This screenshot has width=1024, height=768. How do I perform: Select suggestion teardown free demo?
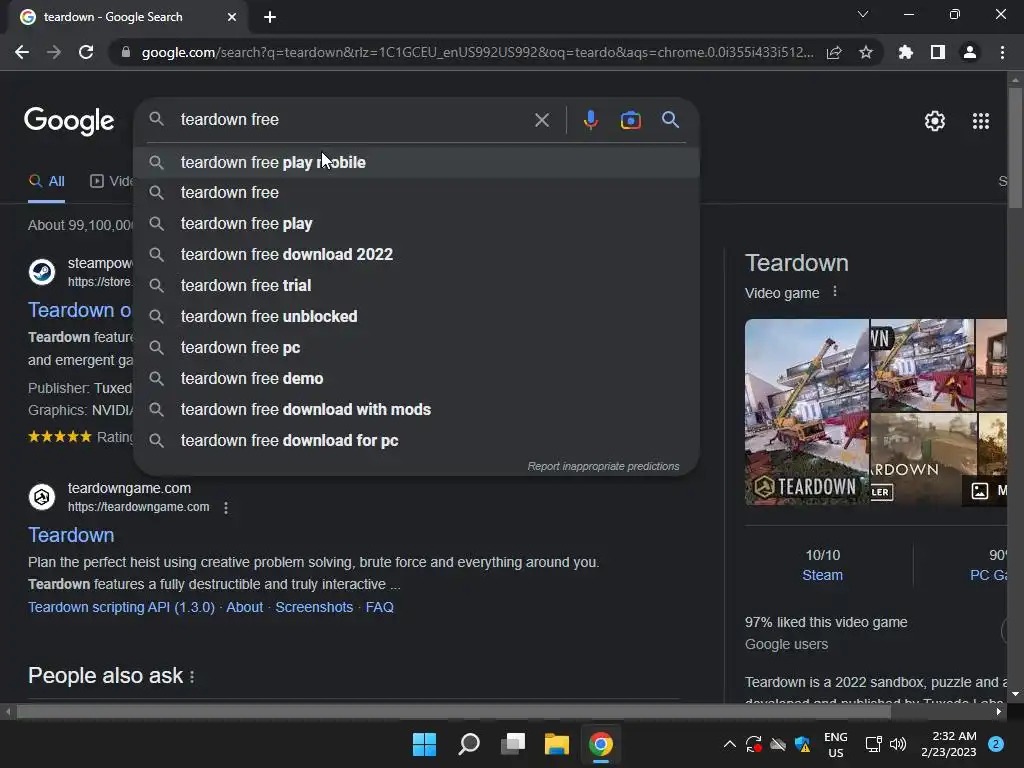pyautogui.click(x=417, y=378)
